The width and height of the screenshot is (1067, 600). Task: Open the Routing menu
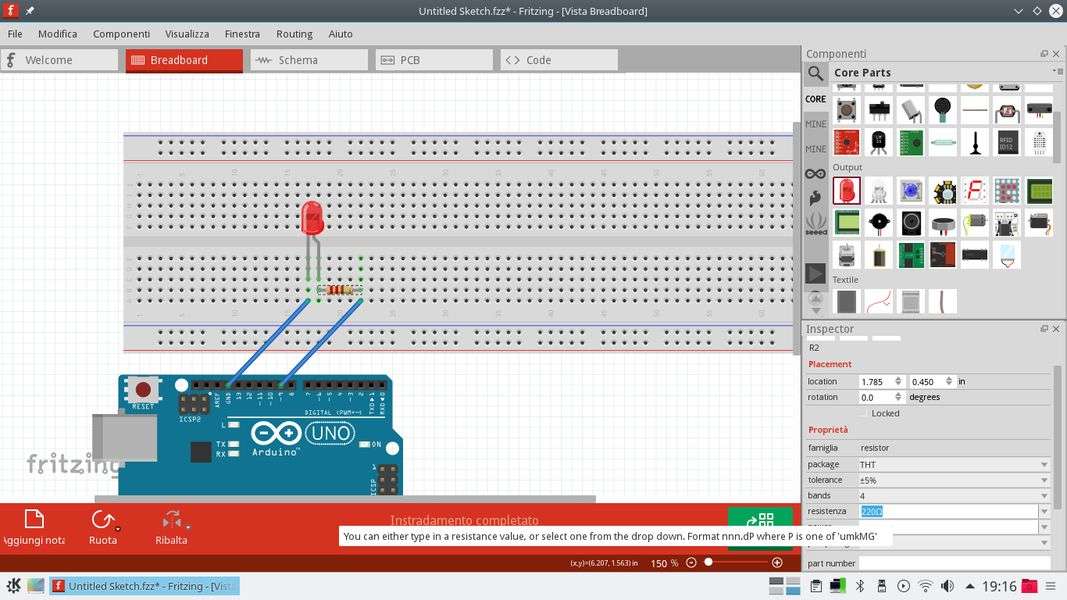click(x=294, y=34)
